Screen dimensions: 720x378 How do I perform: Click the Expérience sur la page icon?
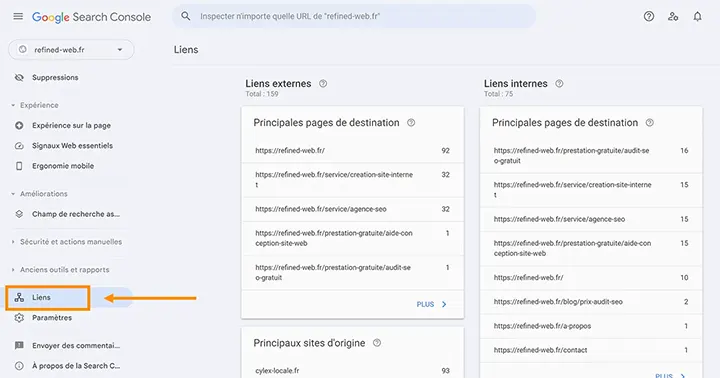[x=19, y=125]
